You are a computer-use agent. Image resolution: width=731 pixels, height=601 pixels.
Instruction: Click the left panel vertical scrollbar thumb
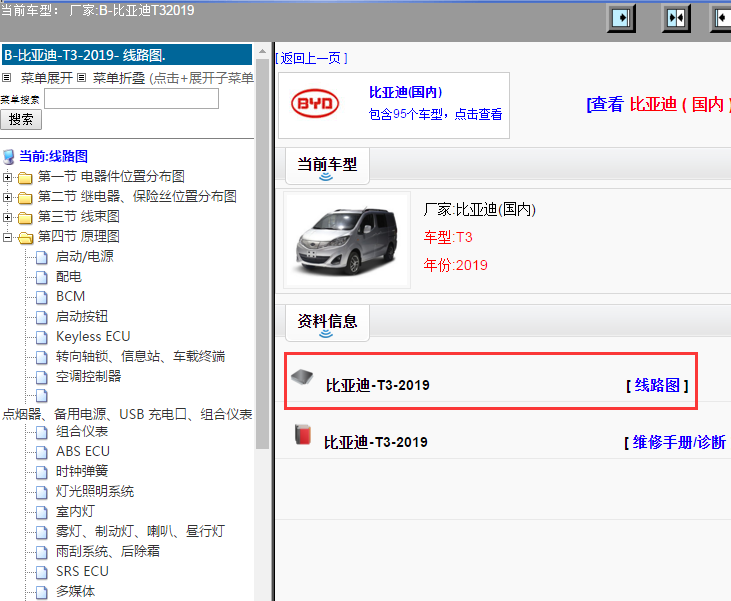tap(262, 254)
